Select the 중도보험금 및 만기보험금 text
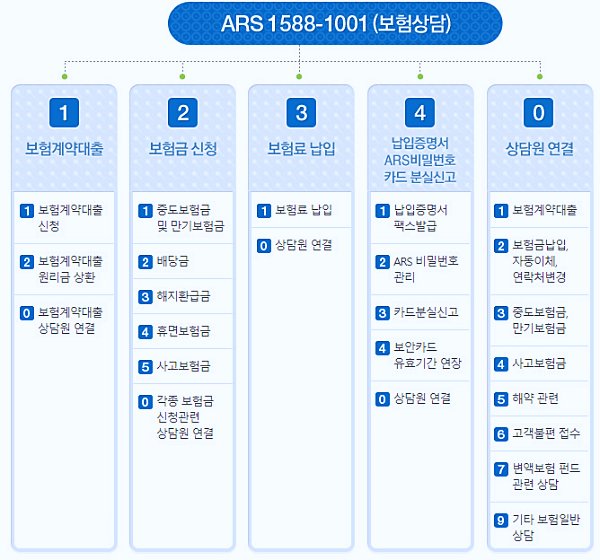Viewport: 600px width, 560px height. [190, 218]
